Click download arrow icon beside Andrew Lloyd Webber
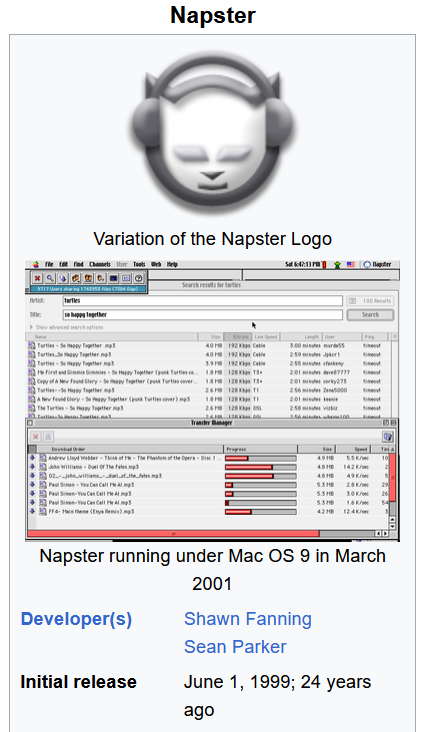 32,458
